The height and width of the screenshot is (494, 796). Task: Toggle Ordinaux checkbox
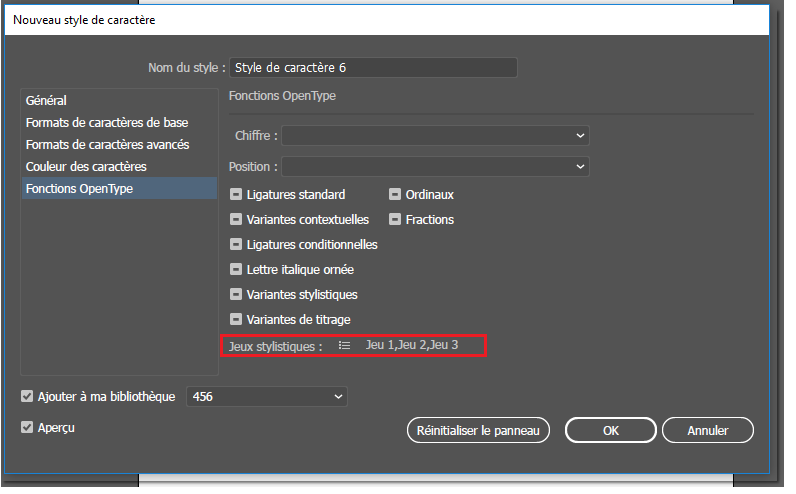pos(396,195)
